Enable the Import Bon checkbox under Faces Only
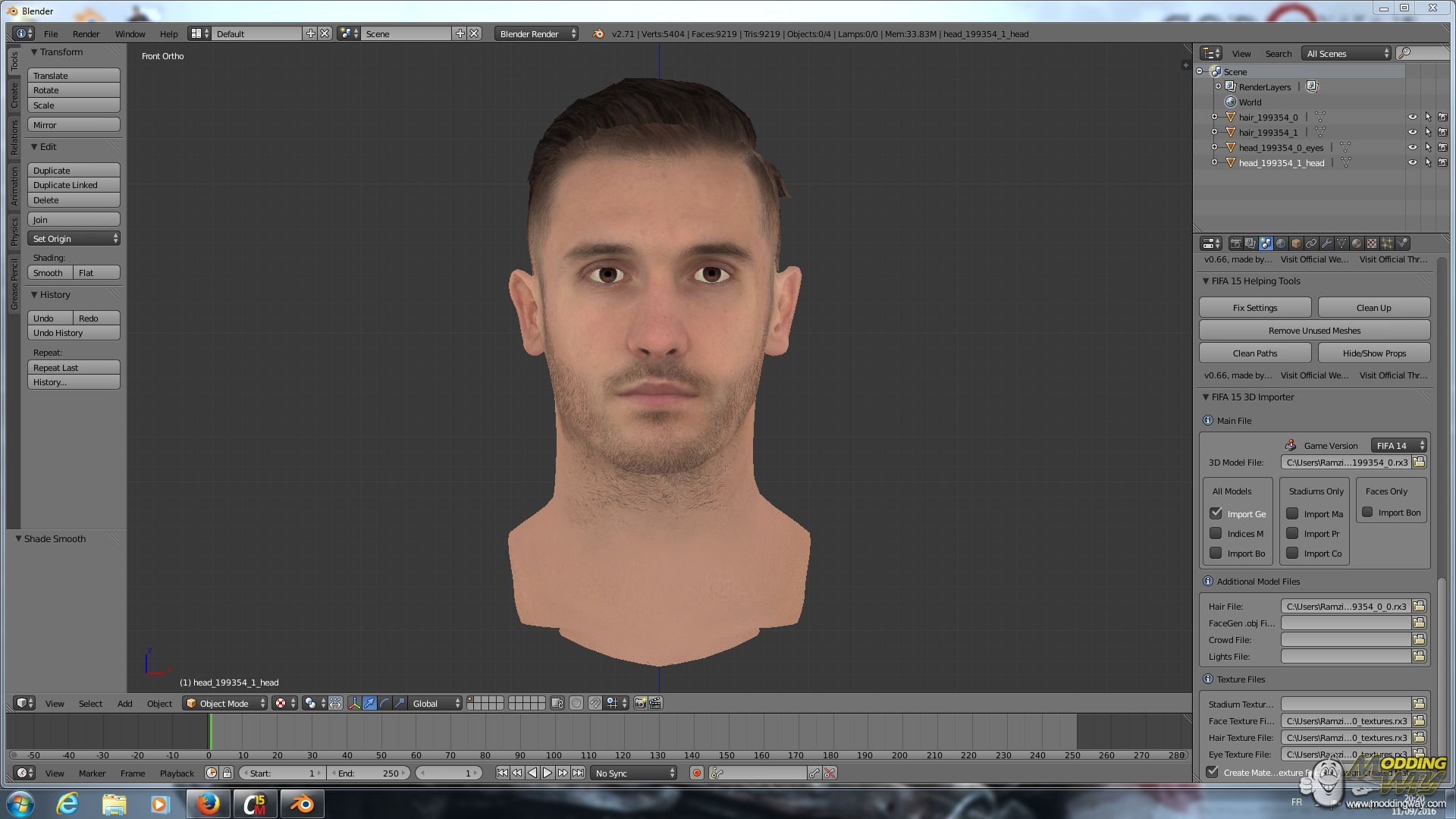 (1367, 513)
